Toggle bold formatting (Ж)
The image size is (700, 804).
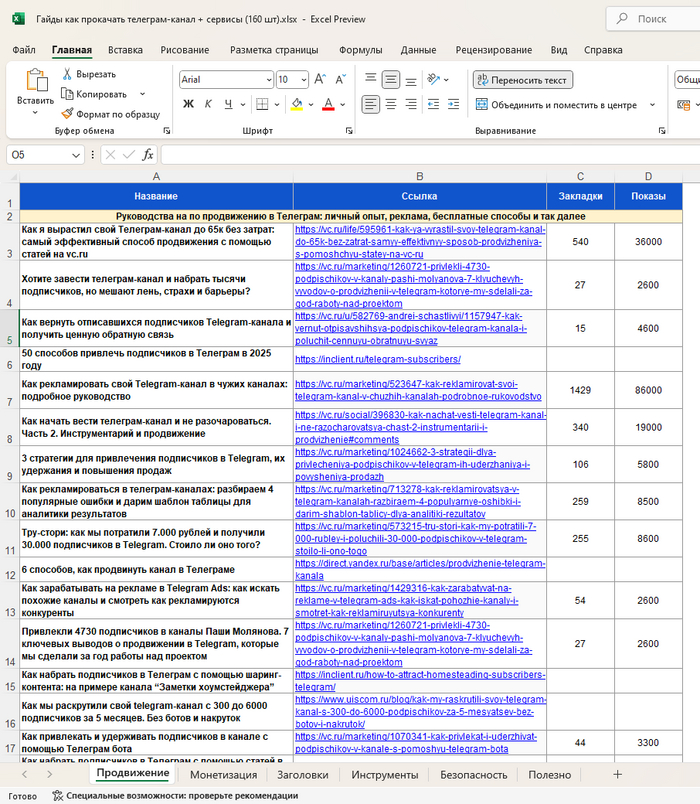coord(188,104)
